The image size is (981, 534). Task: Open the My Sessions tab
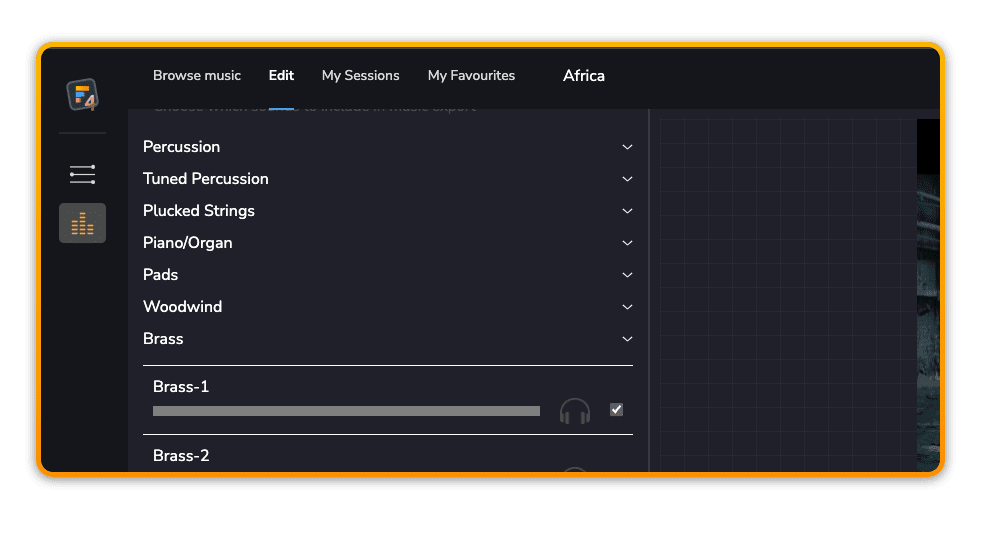click(x=360, y=76)
